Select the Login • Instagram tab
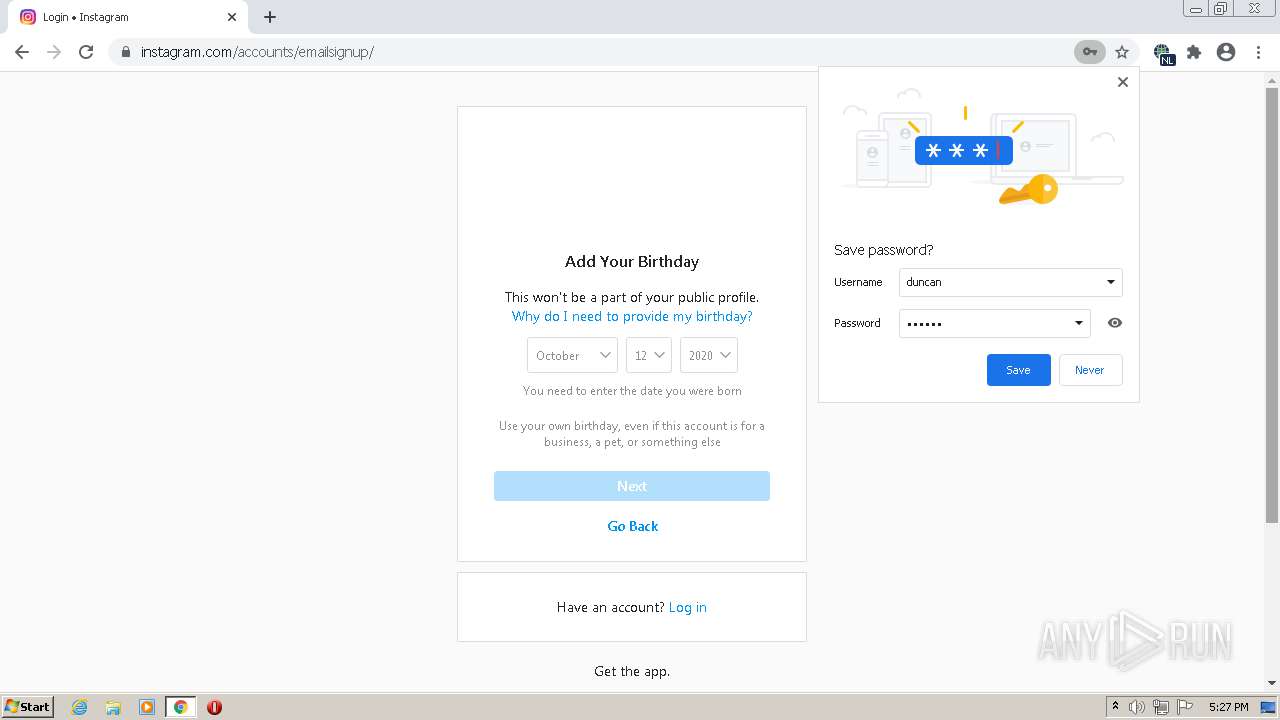The image size is (1280, 720). point(128,17)
